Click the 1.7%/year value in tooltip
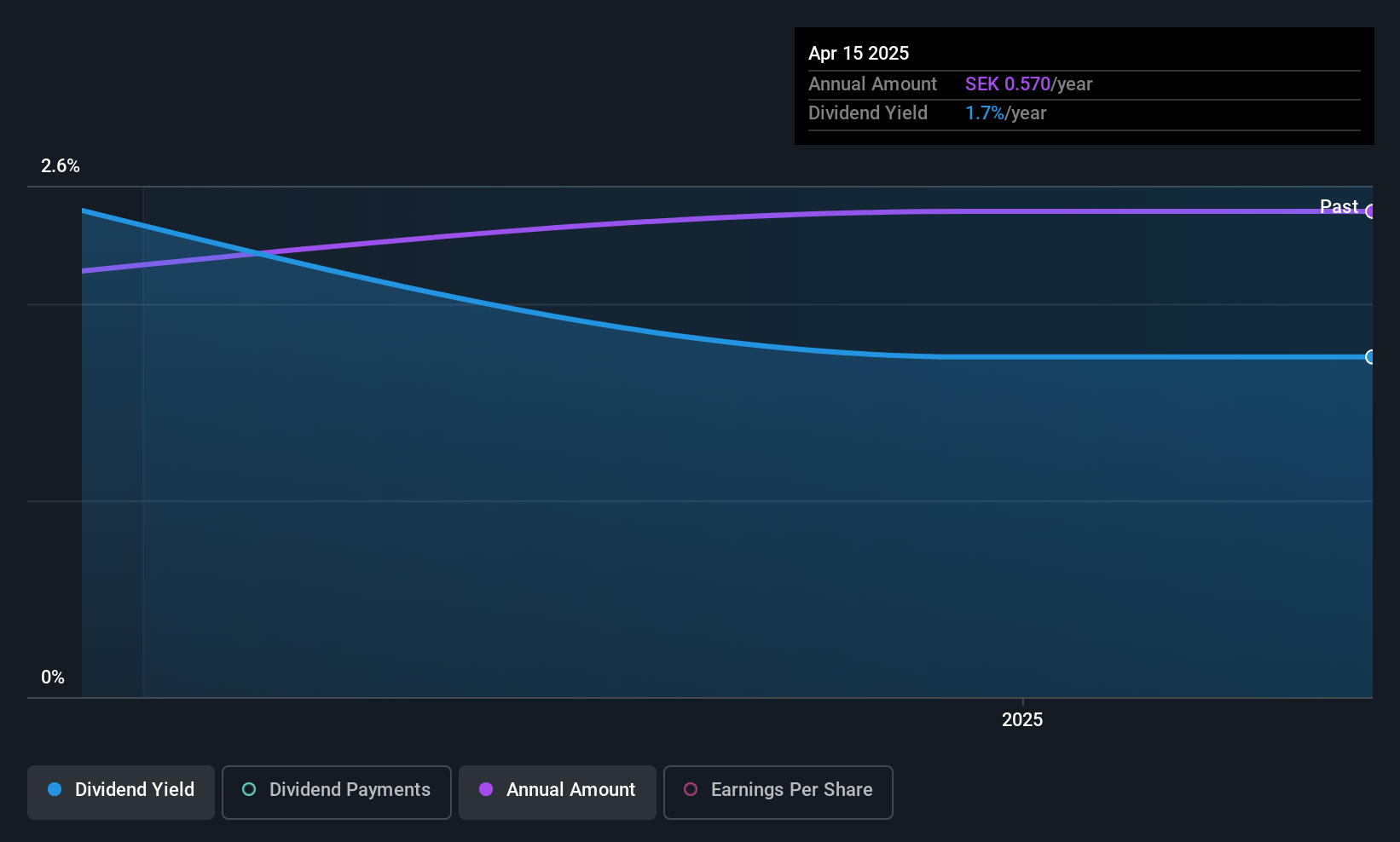The image size is (1400, 842). point(1005,113)
